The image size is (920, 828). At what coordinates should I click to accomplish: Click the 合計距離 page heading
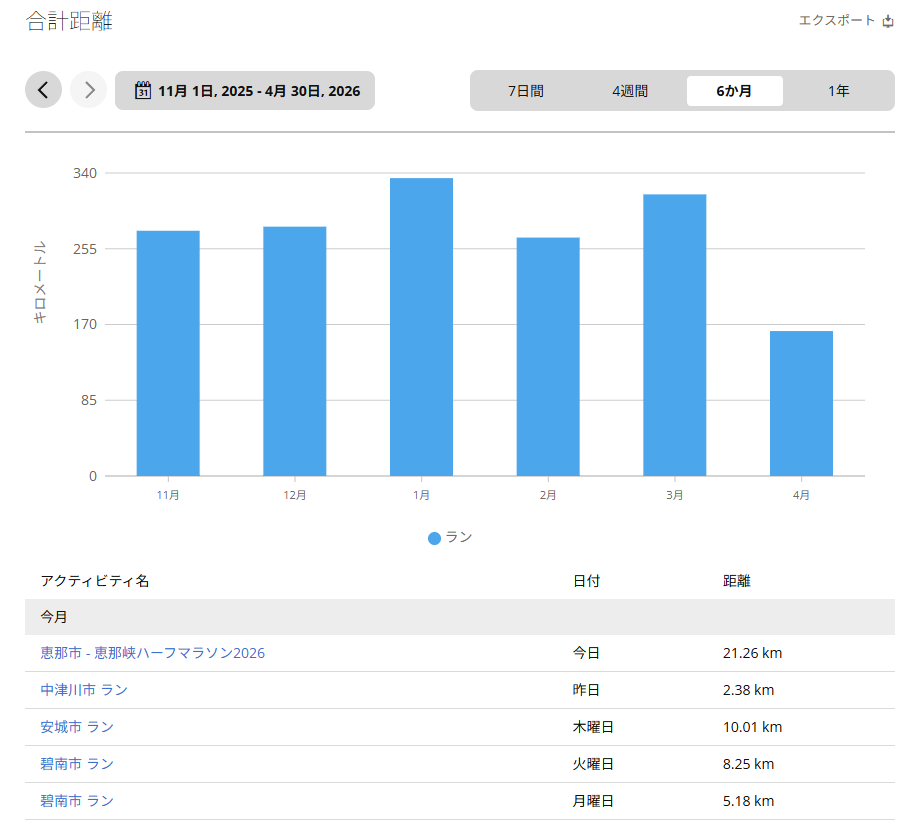point(69,21)
